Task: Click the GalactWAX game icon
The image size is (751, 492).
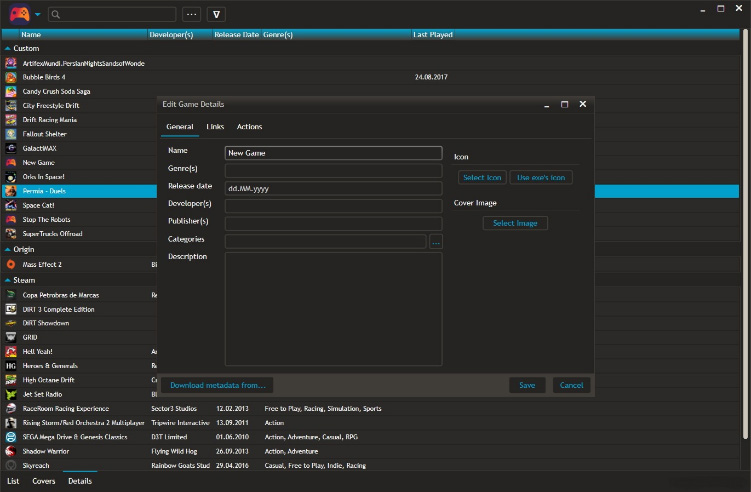Action: click(x=11, y=149)
